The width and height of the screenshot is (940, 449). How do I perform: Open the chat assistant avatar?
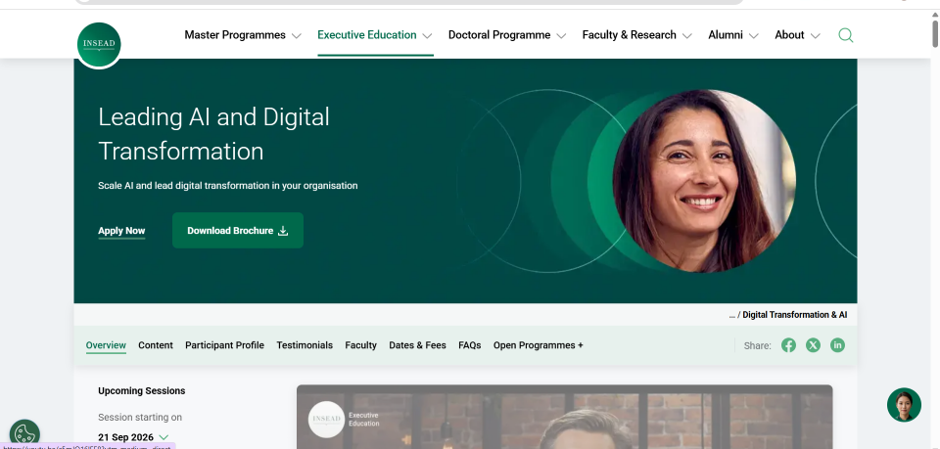pos(903,405)
